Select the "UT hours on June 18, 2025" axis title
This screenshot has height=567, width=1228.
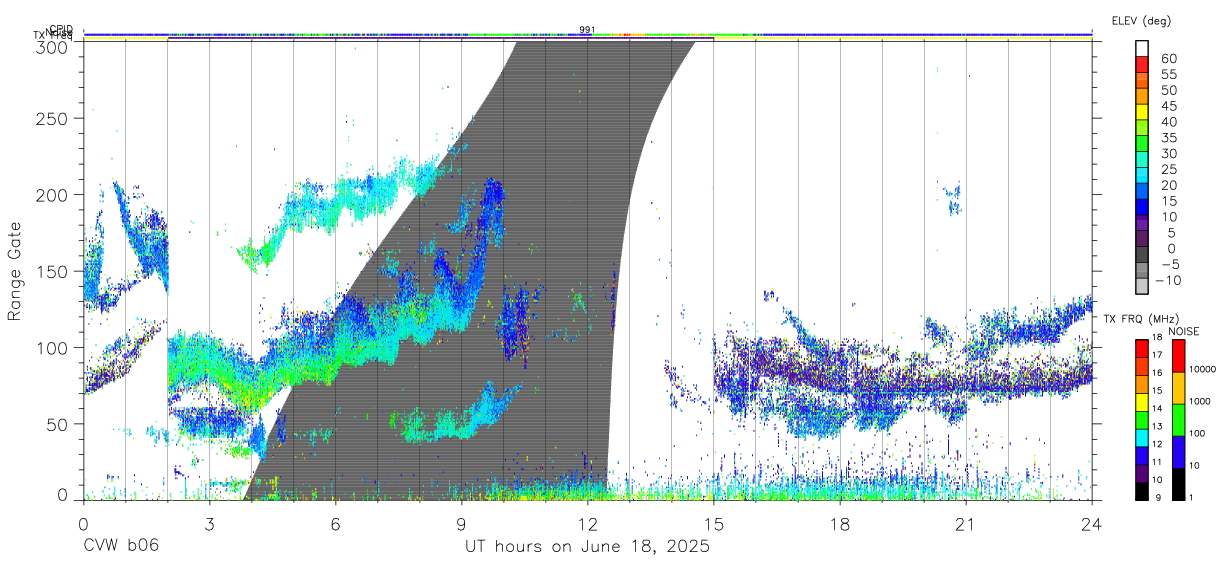pos(587,547)
